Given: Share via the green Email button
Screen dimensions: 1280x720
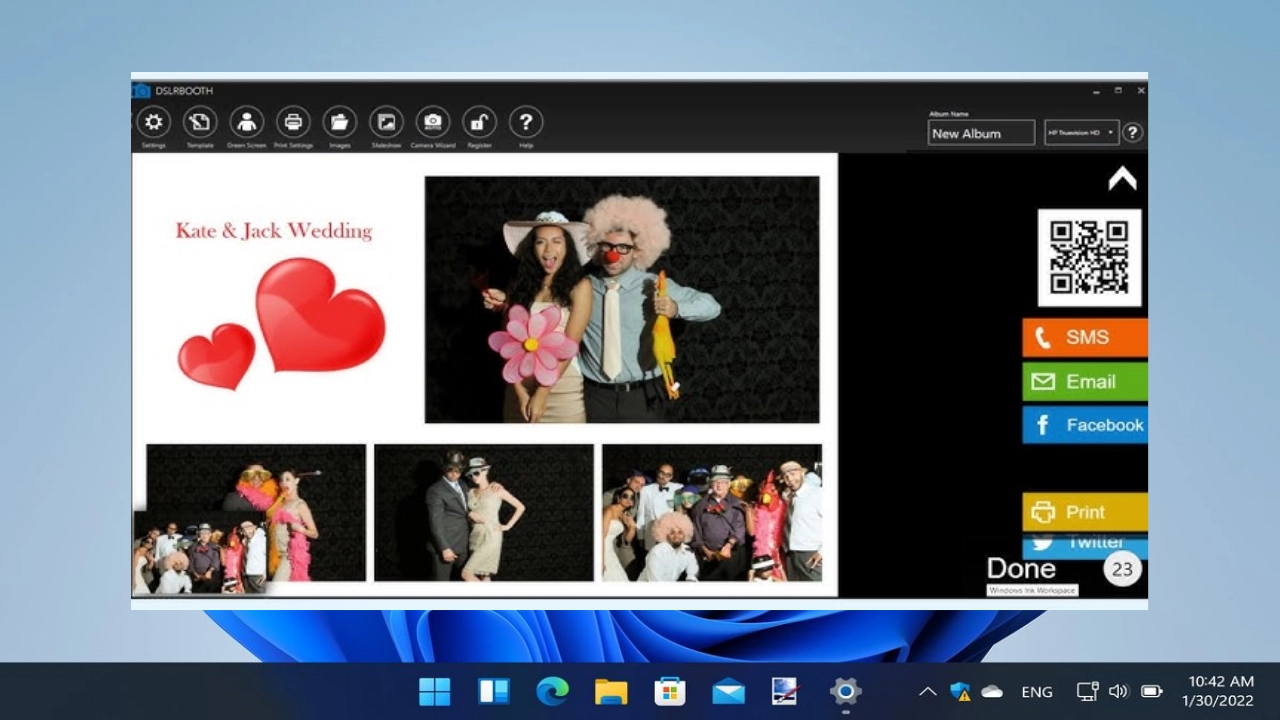Looking at the screenshot, I should tap(1085, 381).
